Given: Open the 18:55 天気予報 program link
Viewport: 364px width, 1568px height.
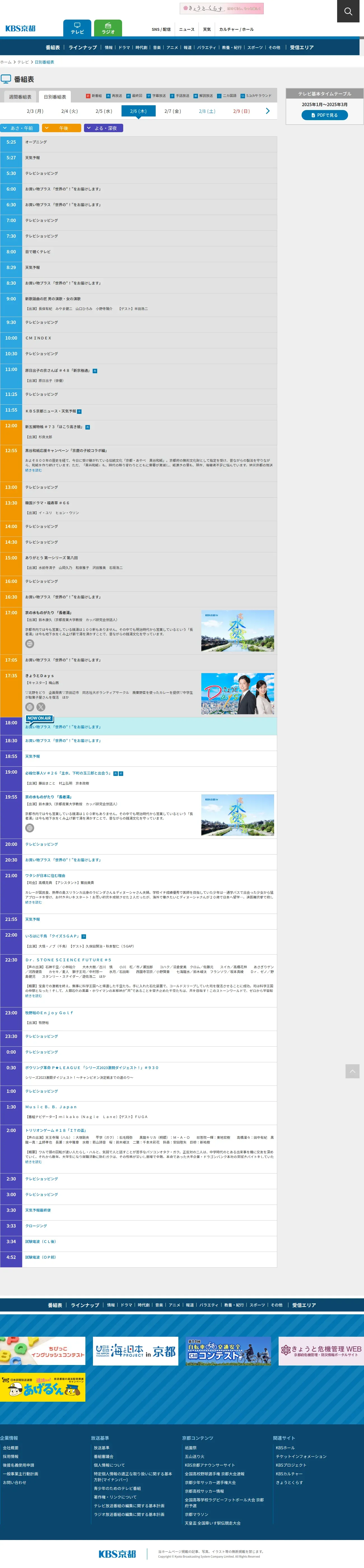Looking at the screenshot, I should tap(32, 757).
